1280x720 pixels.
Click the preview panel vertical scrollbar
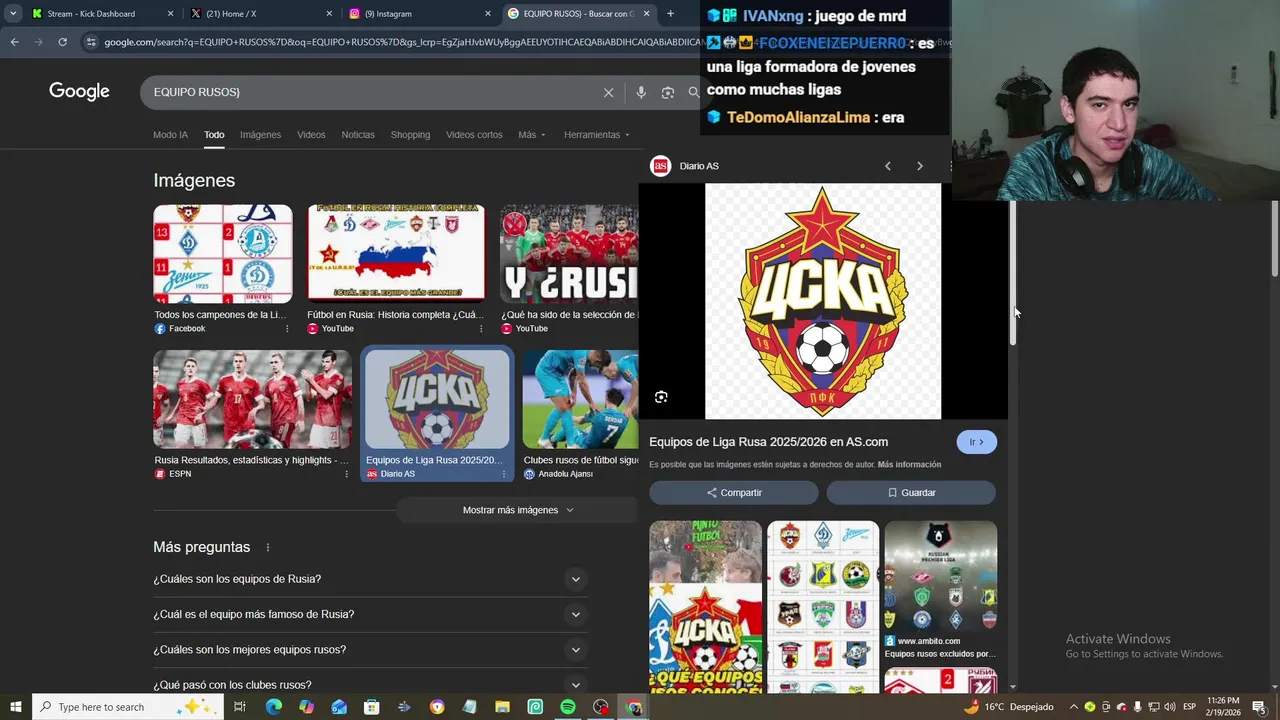[1013, 272]
